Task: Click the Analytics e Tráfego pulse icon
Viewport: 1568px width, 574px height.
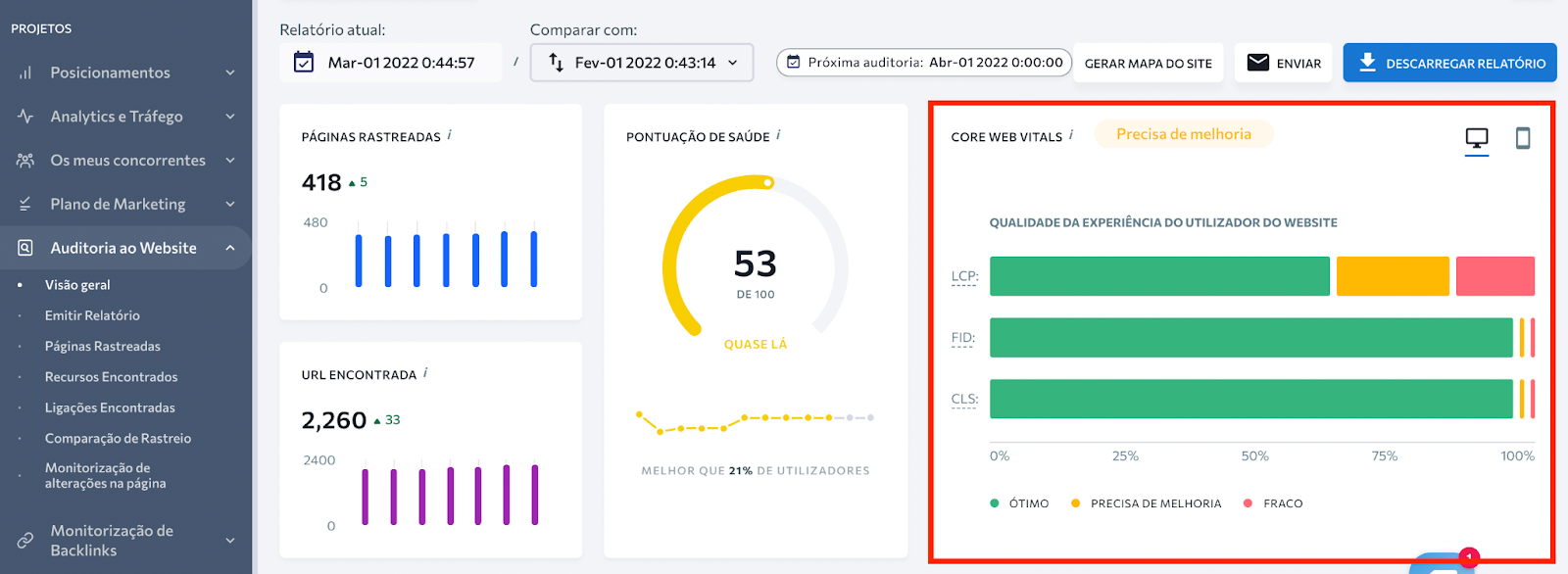Action: tap(25, 117)
